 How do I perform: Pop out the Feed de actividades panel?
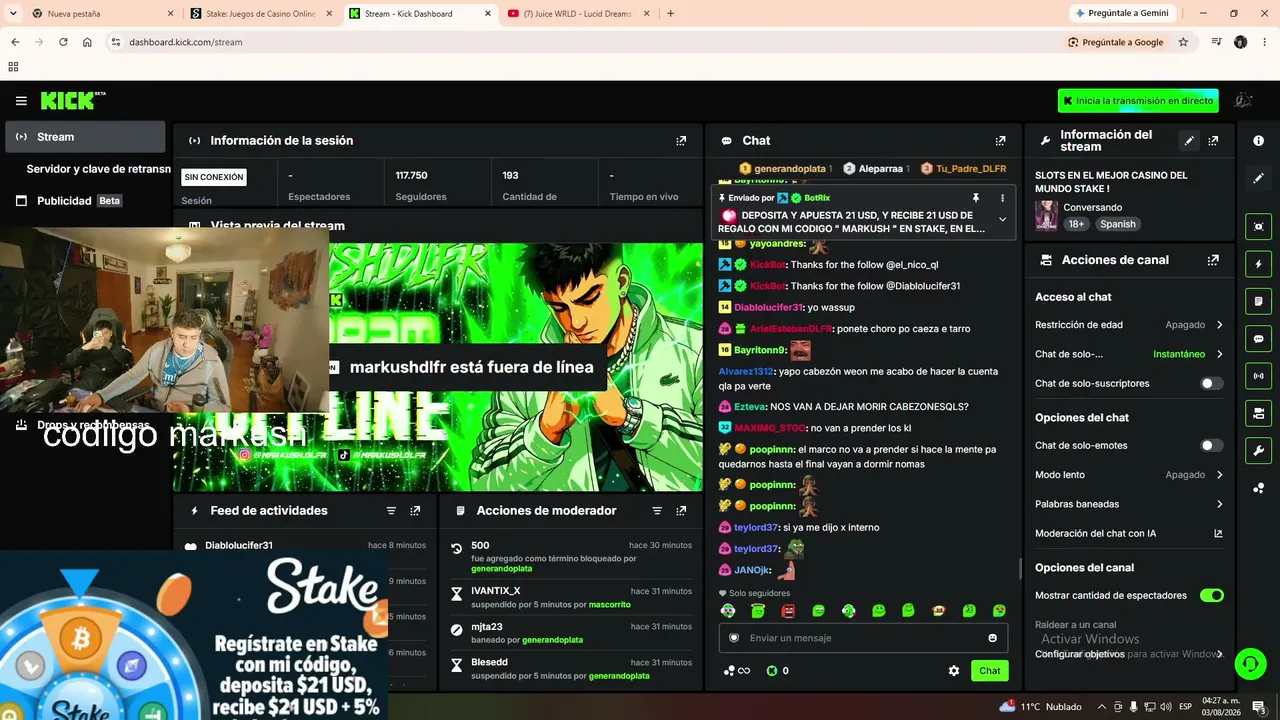pos(415,511)
